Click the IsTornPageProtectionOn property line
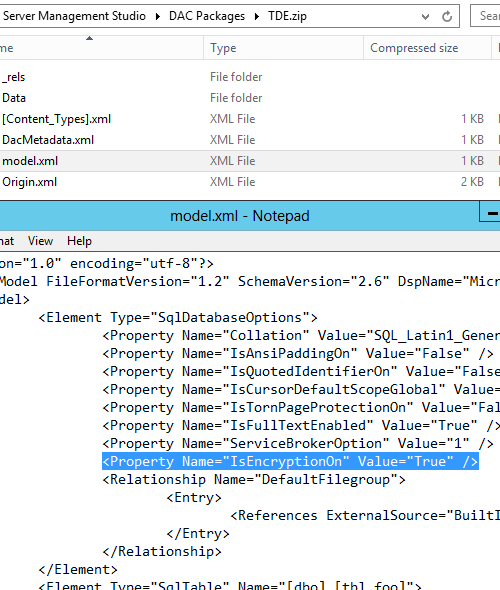This screenshot has width=500, height=590. coord(301,408)
